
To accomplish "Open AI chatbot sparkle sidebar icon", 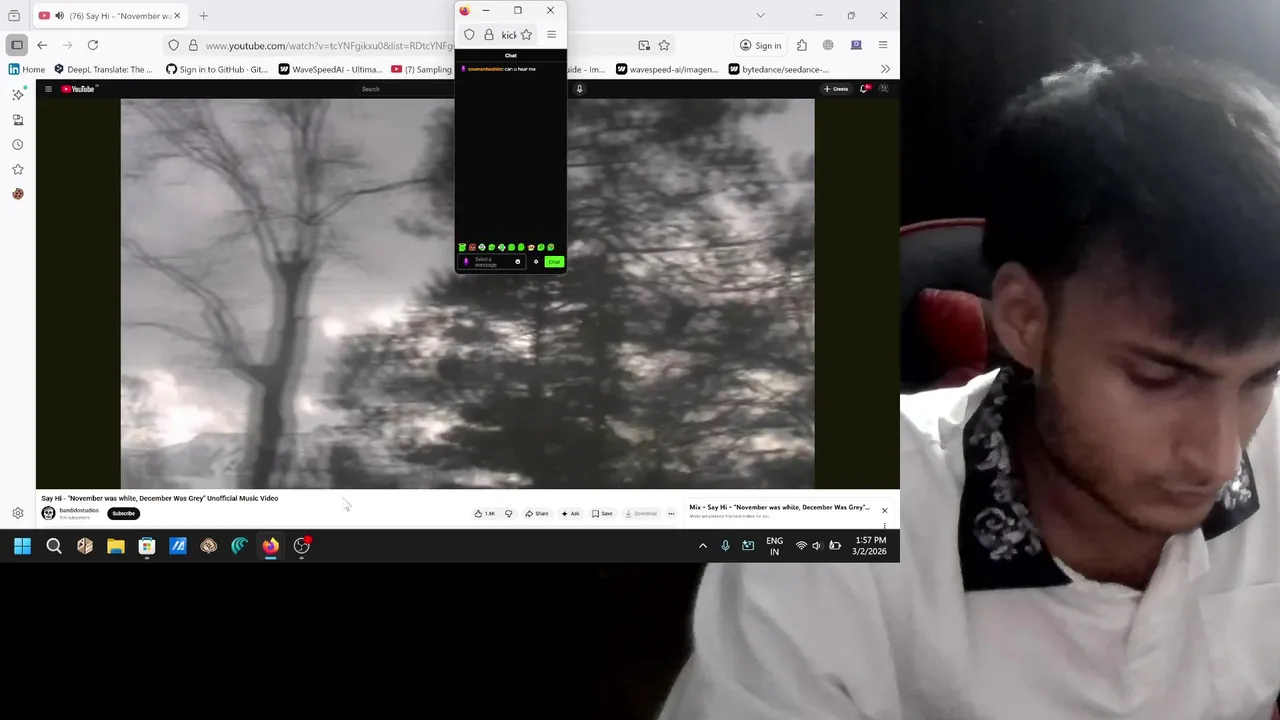I will click(18, 94).
